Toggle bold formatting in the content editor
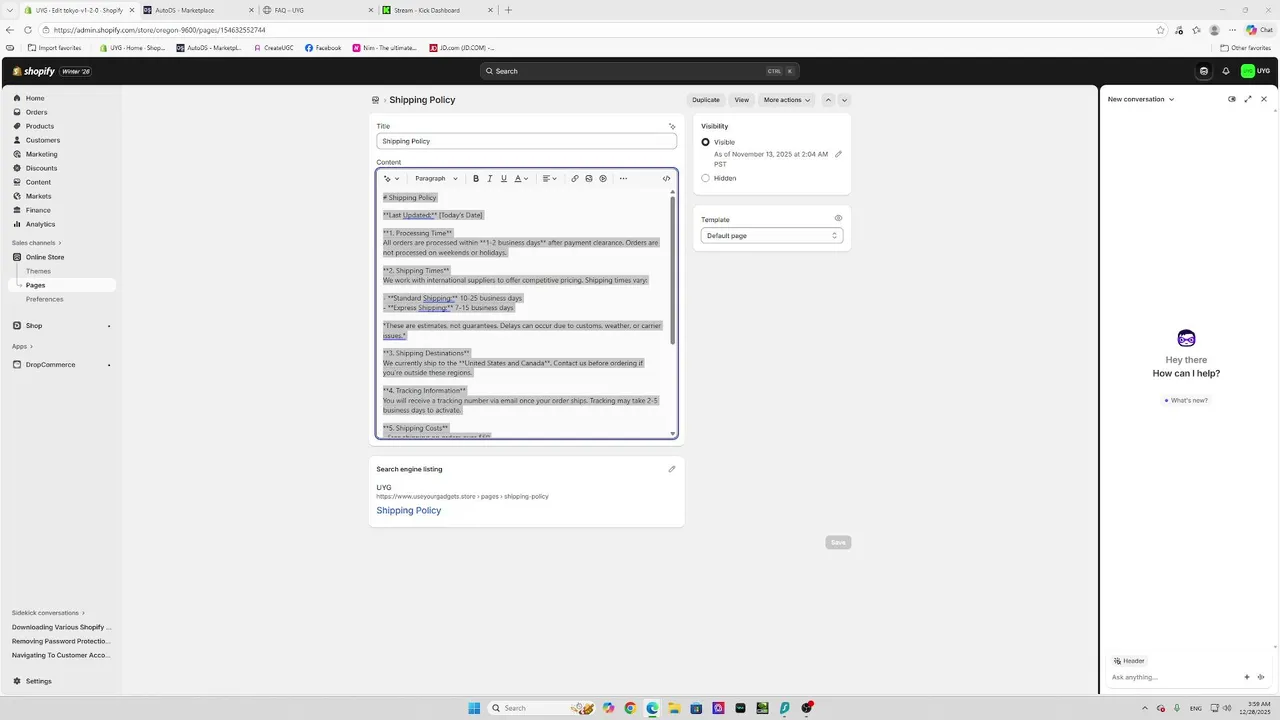1280x720 pixels. pyautogui.click(x=476, y=179)
